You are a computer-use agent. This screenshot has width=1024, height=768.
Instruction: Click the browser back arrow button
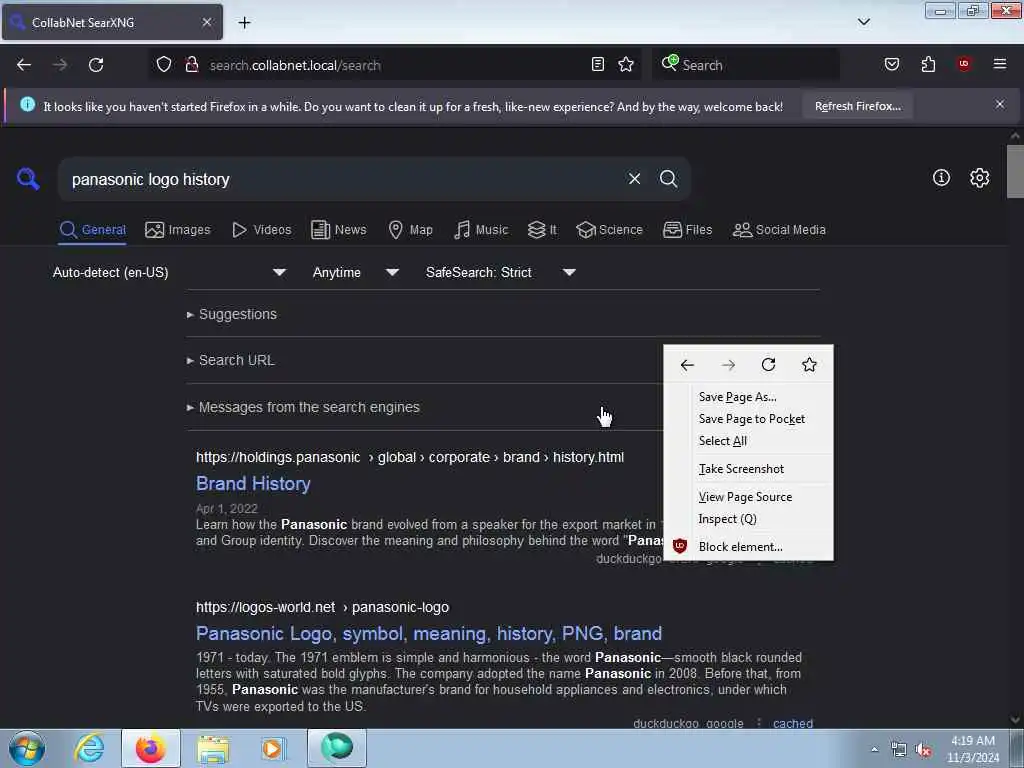24,65
